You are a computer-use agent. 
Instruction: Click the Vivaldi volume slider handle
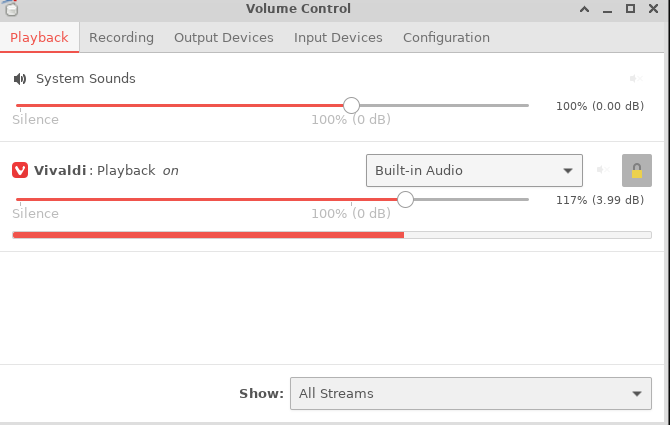coord(405,199)
